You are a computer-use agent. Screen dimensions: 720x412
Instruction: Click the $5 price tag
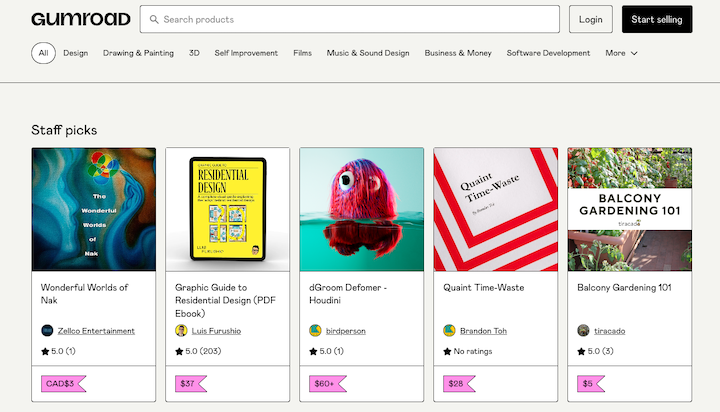591,384
